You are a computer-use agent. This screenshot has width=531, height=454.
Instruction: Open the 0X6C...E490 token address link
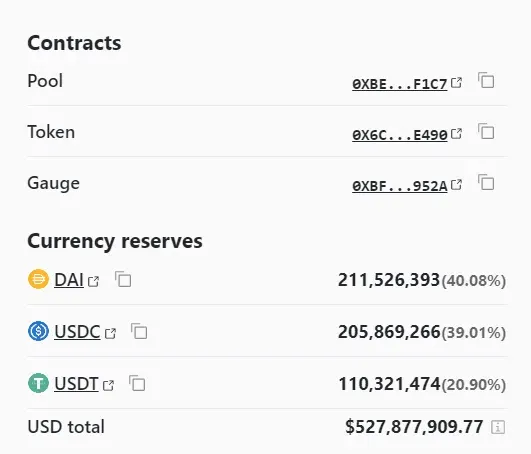click(400, 135)
